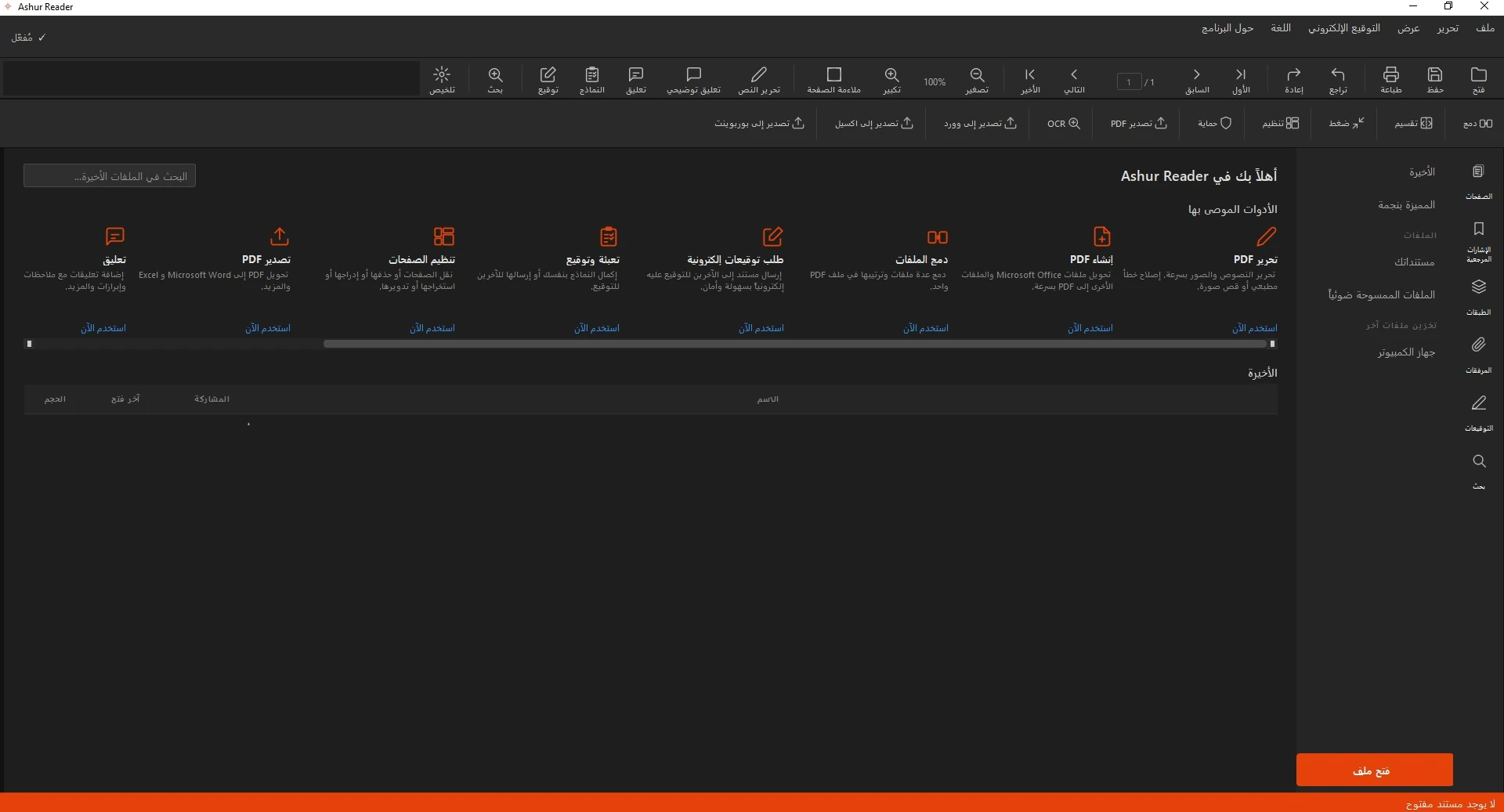Select Scanned files (الملفات الممسوحة ضوئياً)
The image size is (1504, 812).
[x=1382, y=295]
